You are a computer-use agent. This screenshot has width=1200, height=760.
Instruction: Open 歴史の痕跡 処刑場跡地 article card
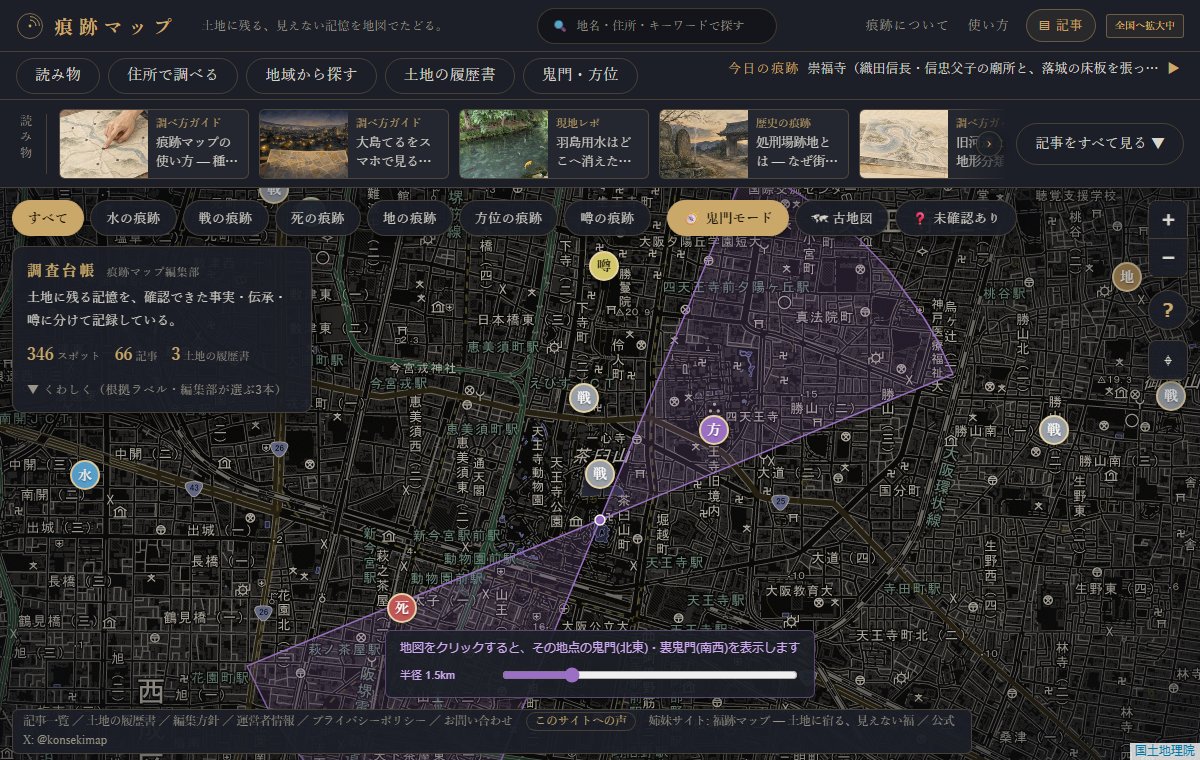(x=754, y=144)
